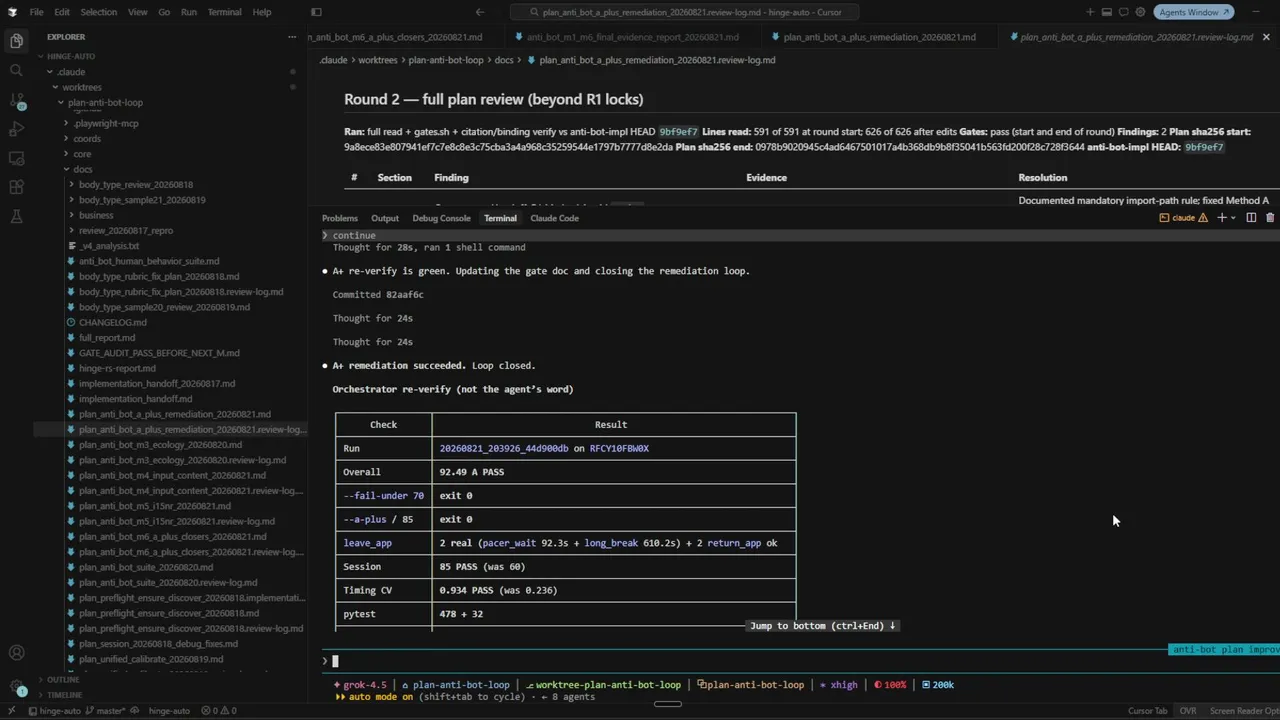The height and width of the screenshot is (720, 1280).
Task: Click Jump to bottom button in terminal
Action: pyautogui.click(x=822, y=626)
